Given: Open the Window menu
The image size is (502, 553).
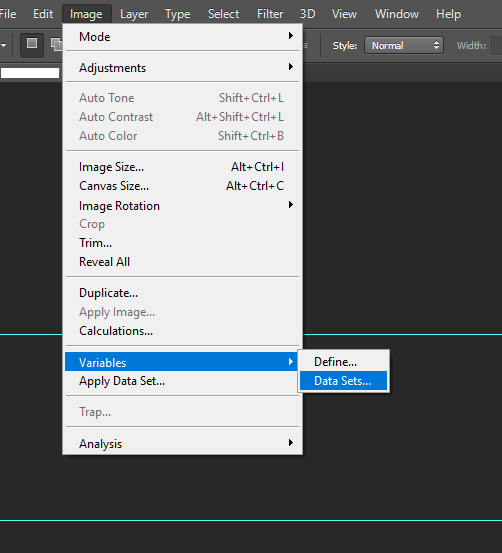Looking at the screenshot, I should pyautogui.click(x=397, y=14).
